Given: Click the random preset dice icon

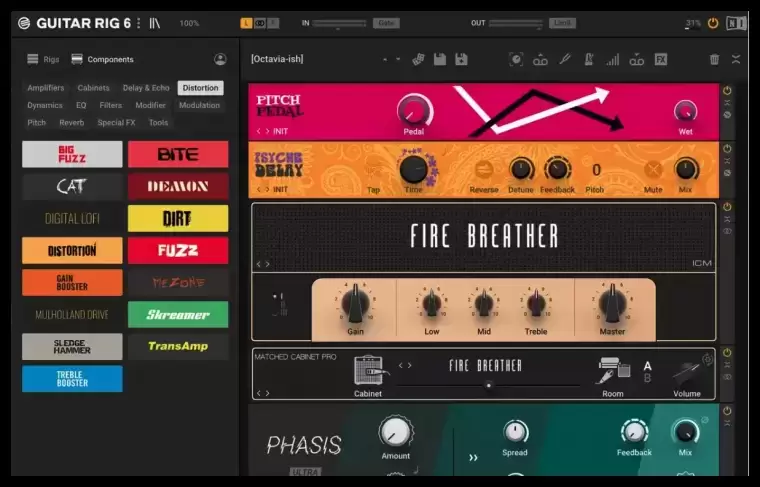Looking at the screenshot, I should pyautogui.click(x=418, y=59).
